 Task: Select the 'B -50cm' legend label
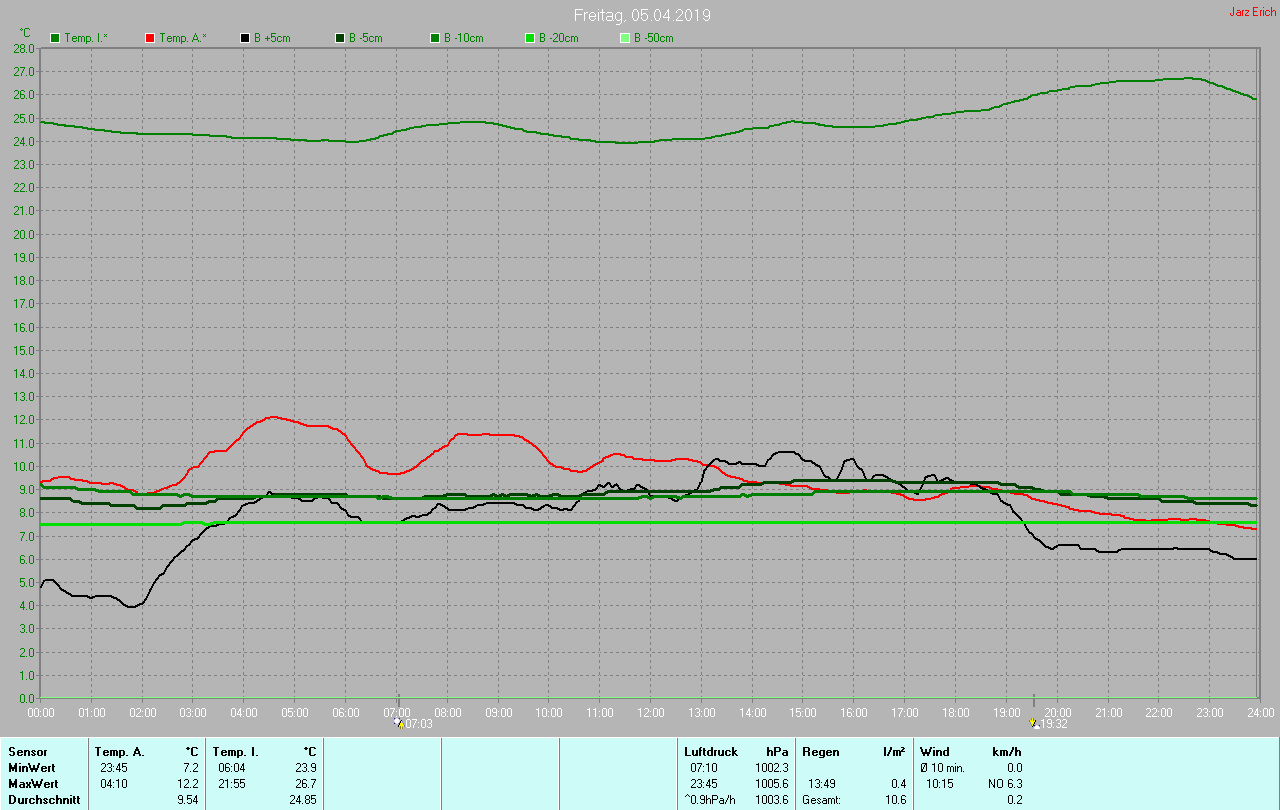654,38
